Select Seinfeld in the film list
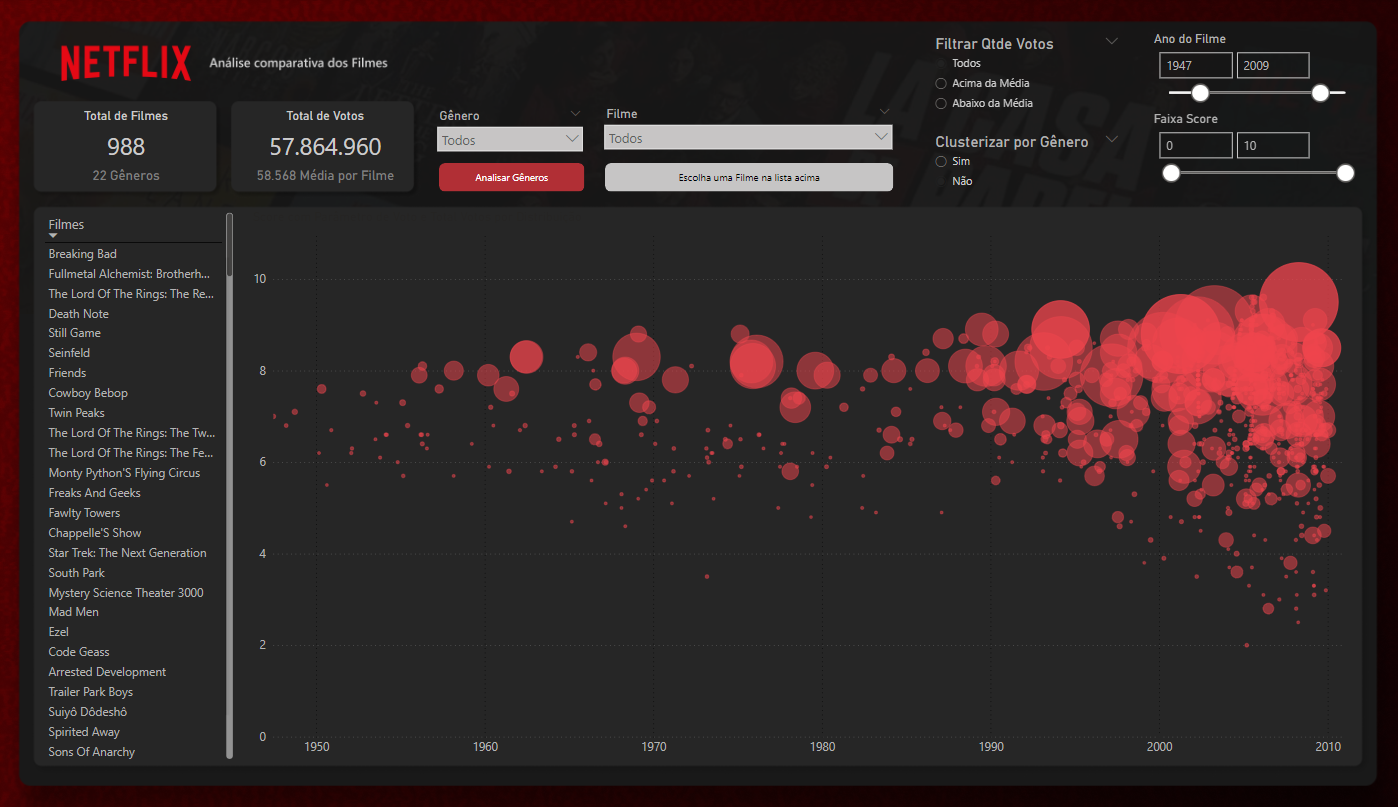This screenshot has height=807, width=1398. (x=69, y=353)
